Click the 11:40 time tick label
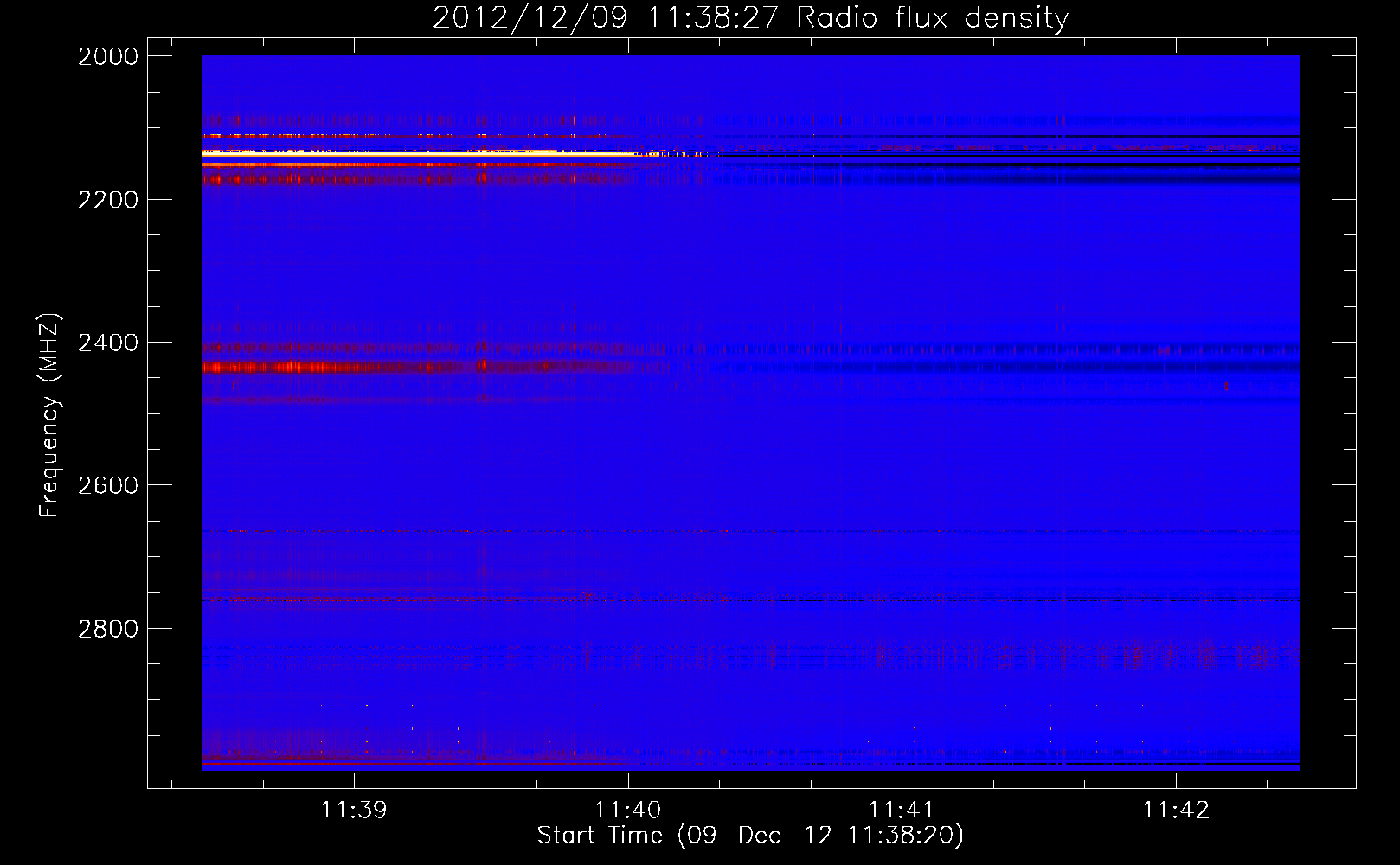Viewport: 1400px width, 865px height. [x=628, y=810]
